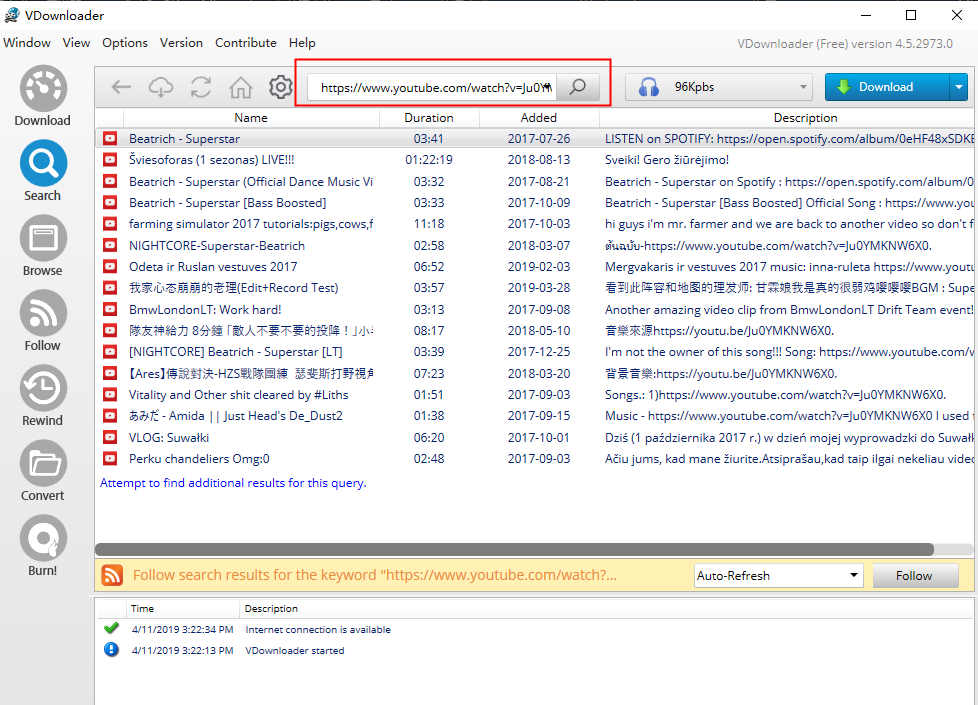Open the Burn! section in sidebar
Image resolution: width=978 pixels, height=705 pixels.
42,545
